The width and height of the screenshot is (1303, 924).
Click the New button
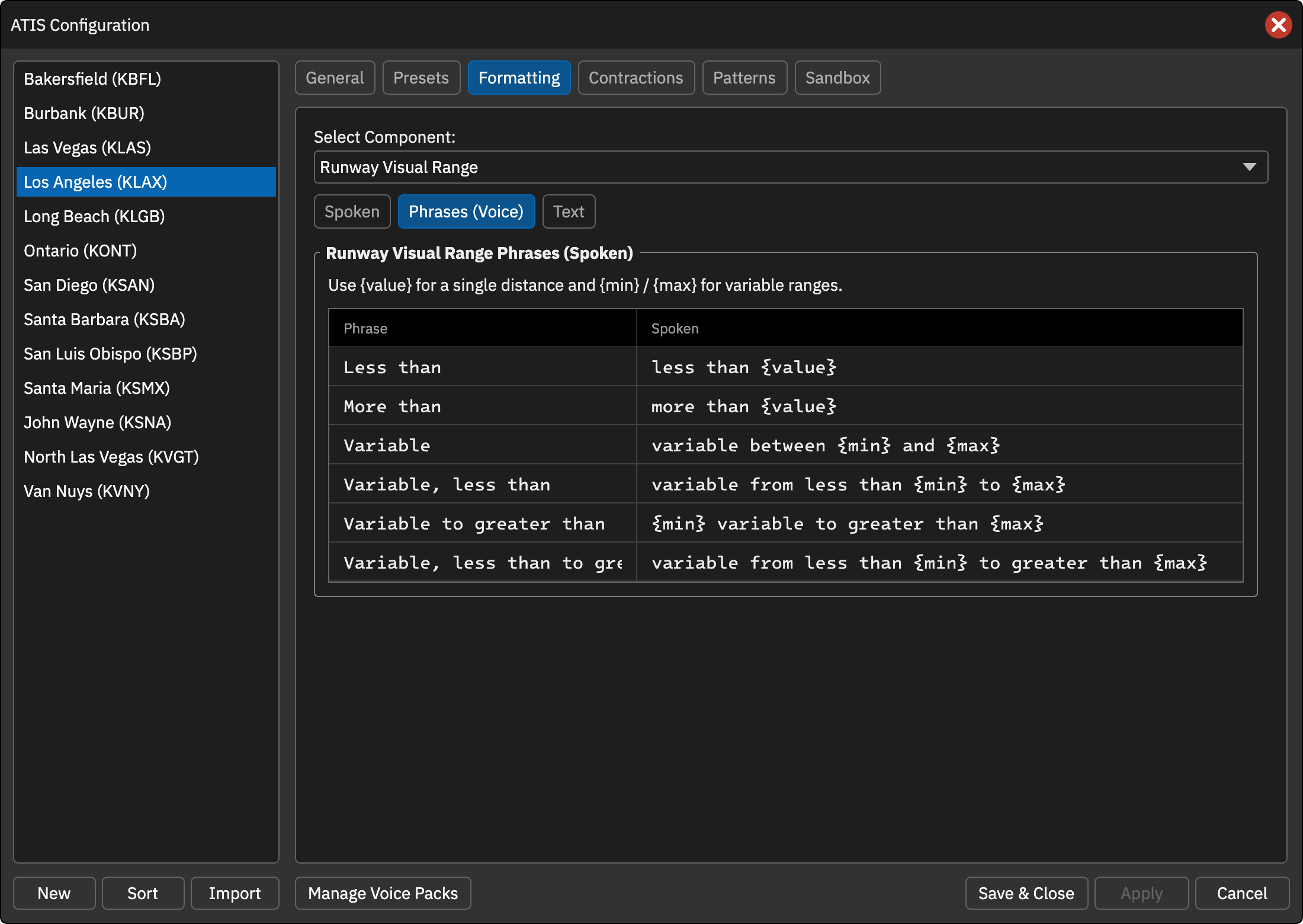coord(54,893)
